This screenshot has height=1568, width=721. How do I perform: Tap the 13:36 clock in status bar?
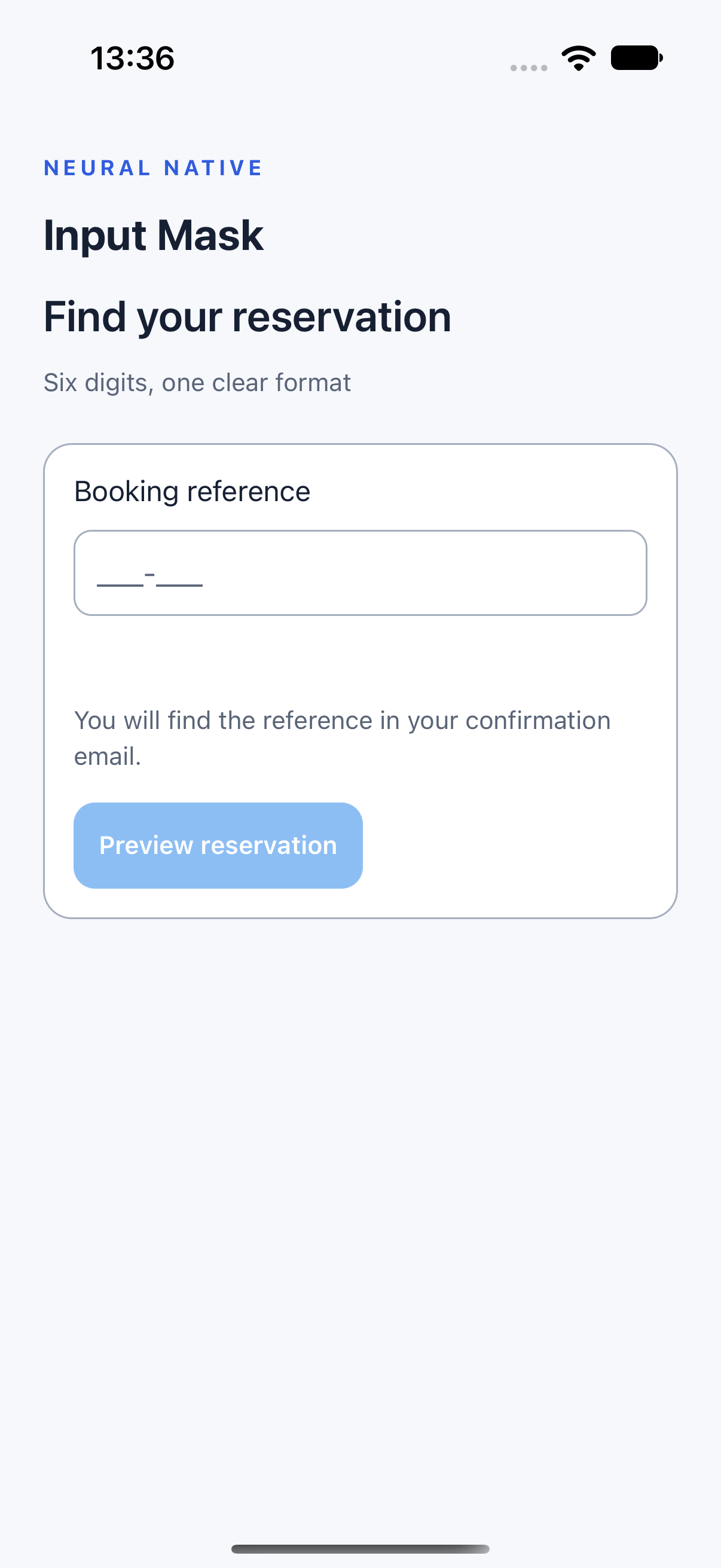click(x=132, y=59)
